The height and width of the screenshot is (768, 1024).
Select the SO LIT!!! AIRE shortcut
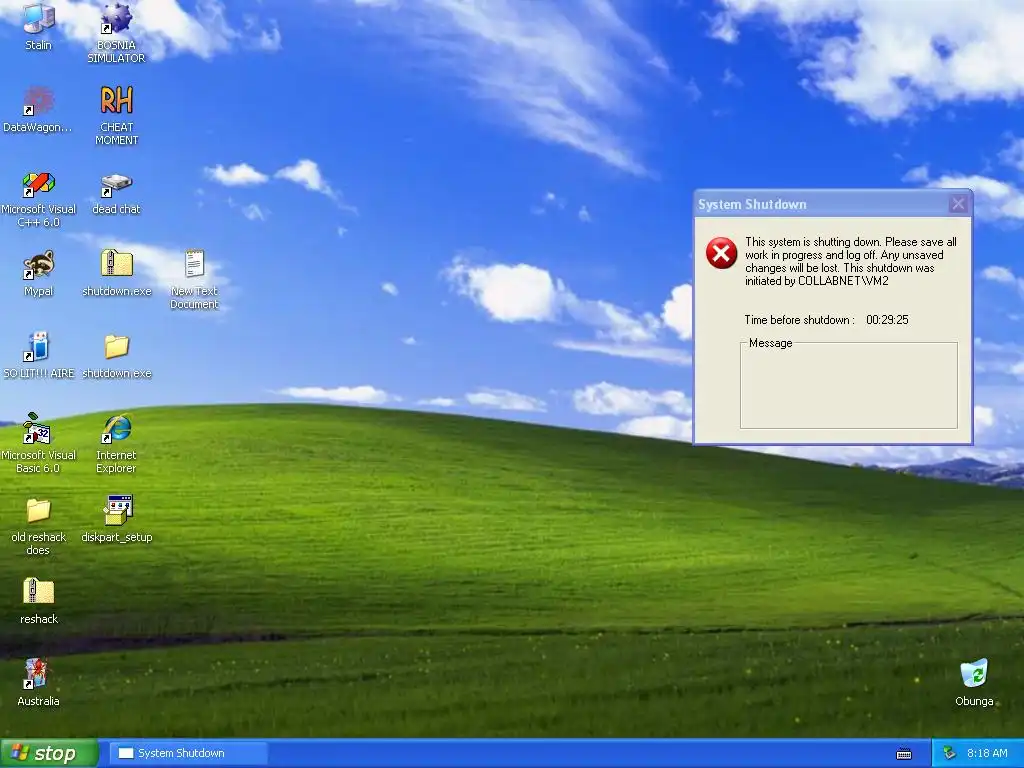pos(39,355)
